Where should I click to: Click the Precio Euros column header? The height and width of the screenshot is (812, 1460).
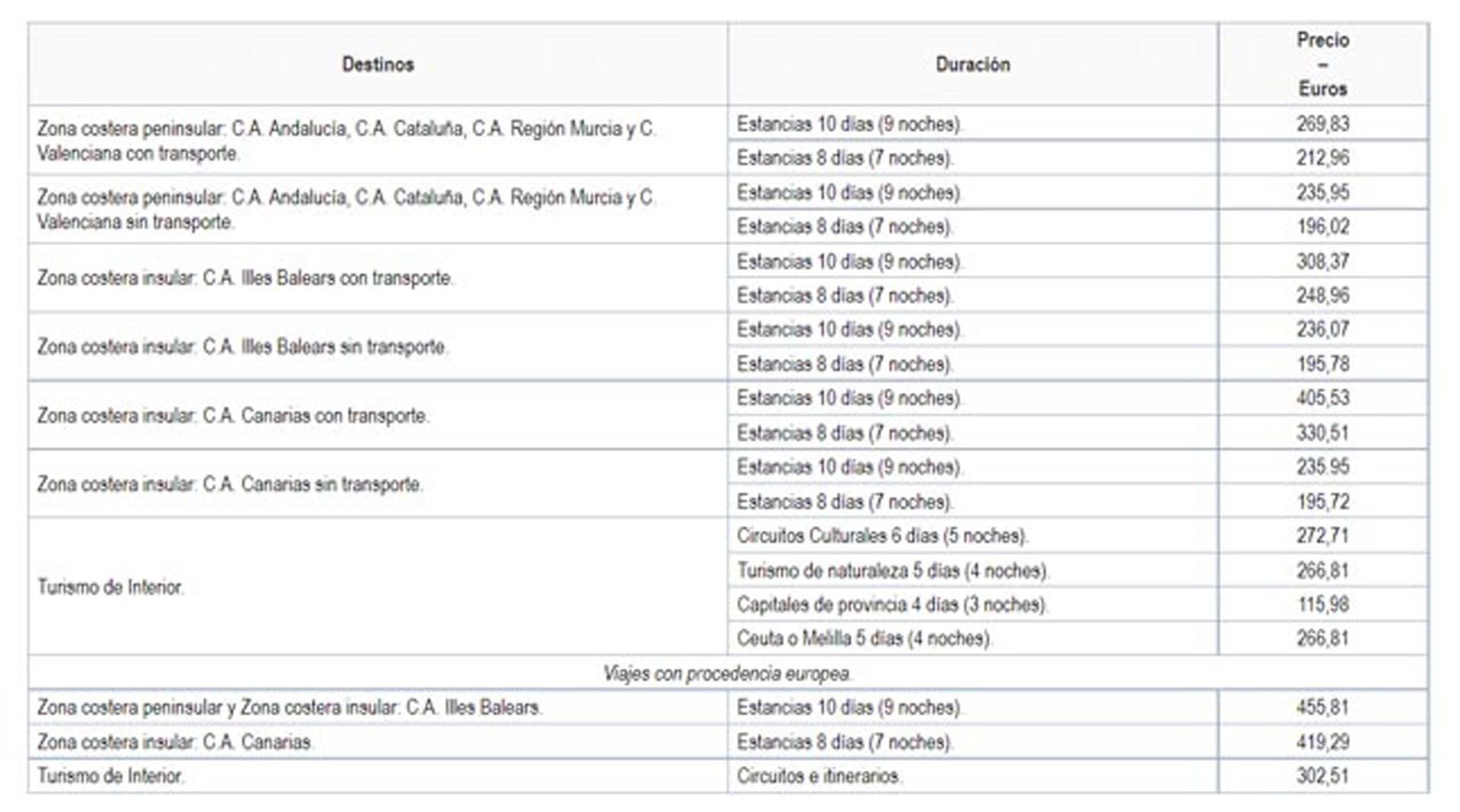[x=1323, y=65]
